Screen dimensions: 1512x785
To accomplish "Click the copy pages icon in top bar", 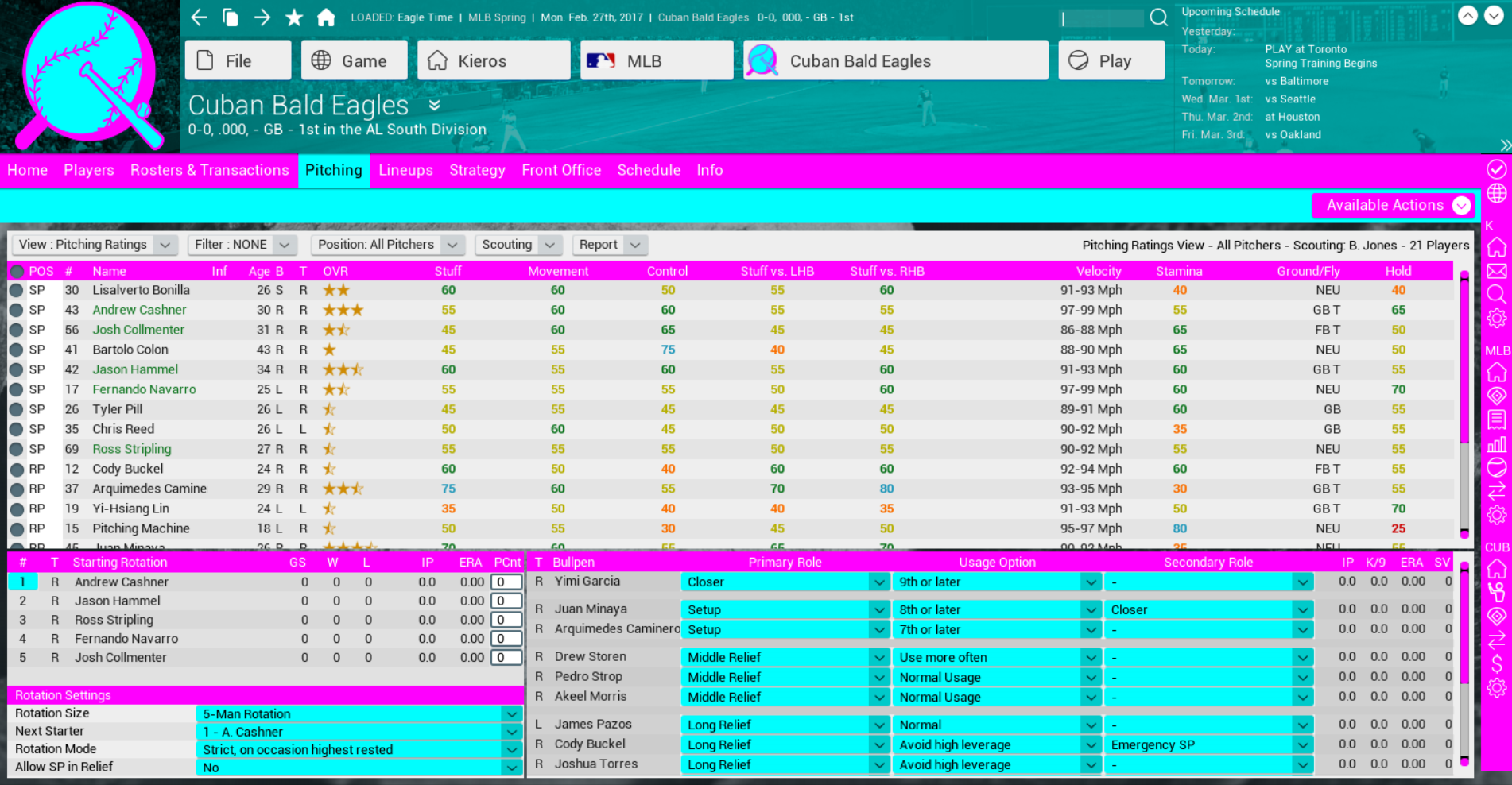I will (231, 17).
